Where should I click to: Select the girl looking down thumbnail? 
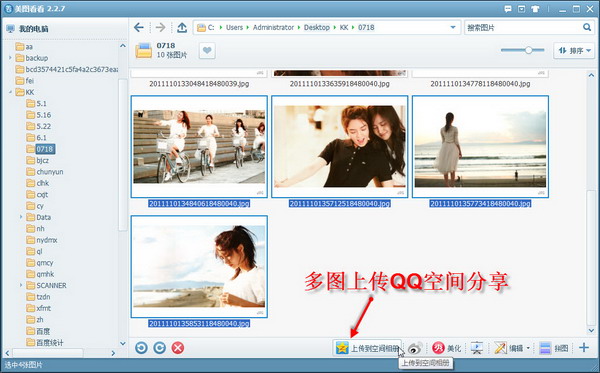[x=199, y=267]
